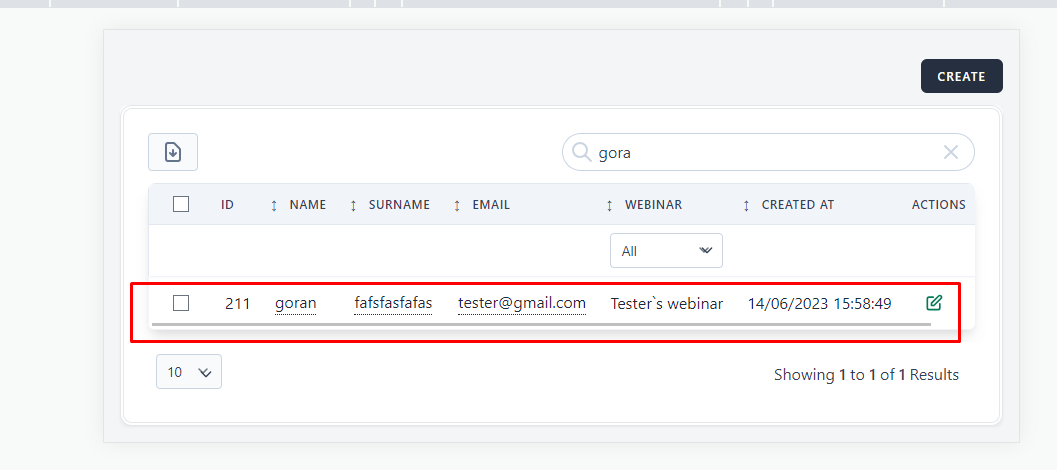The width and height of the screenshot is (1057, 470).
Task: Click the export download icon button
Action: pos(173,152)
